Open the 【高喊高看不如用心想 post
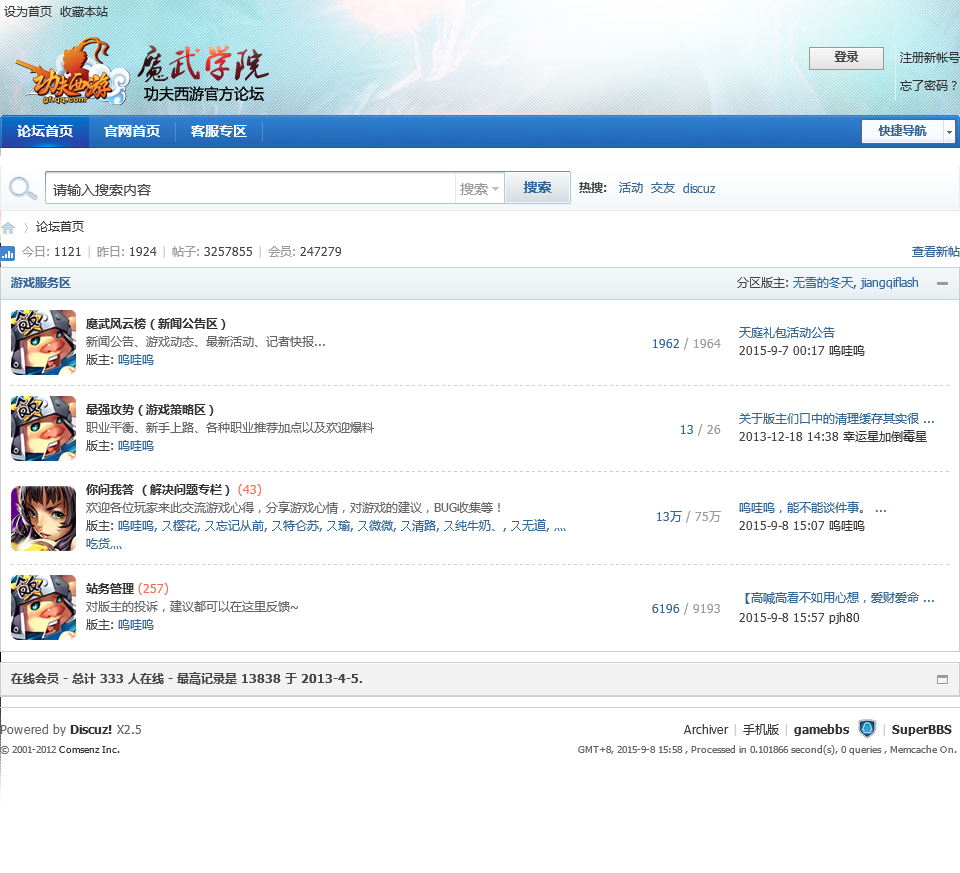 tap(836, 598)
